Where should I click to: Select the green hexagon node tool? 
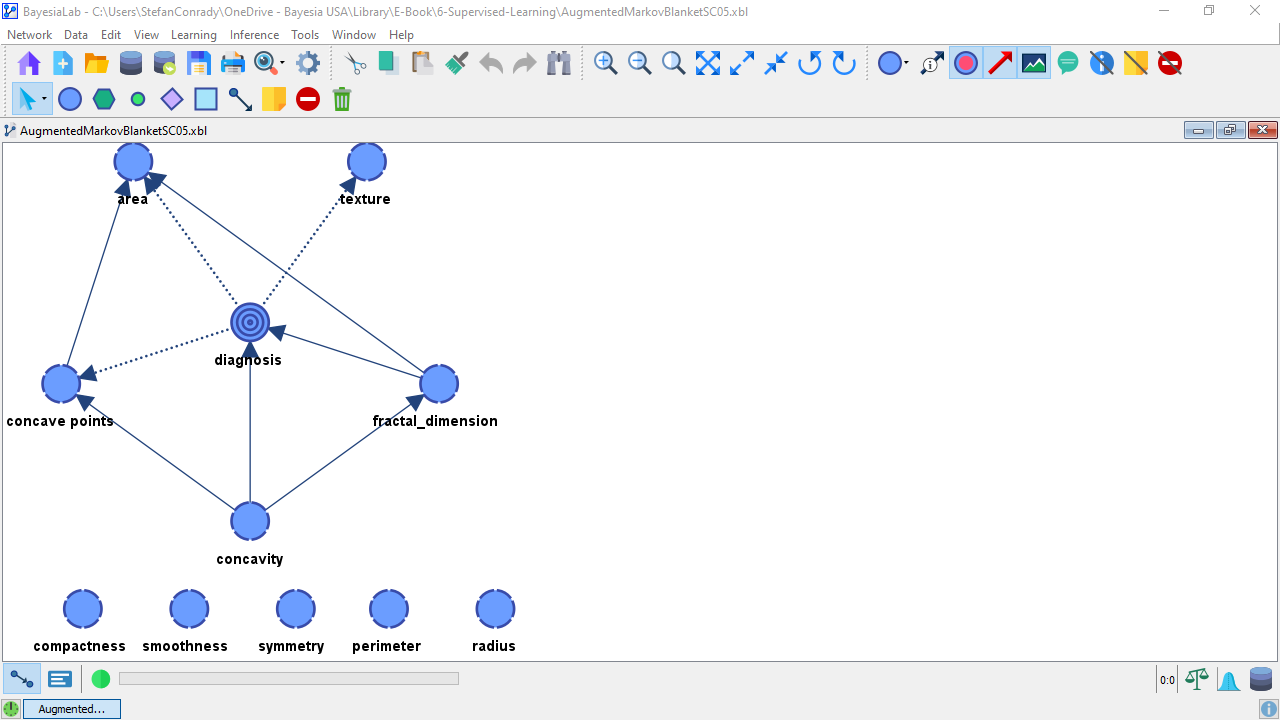104,99
